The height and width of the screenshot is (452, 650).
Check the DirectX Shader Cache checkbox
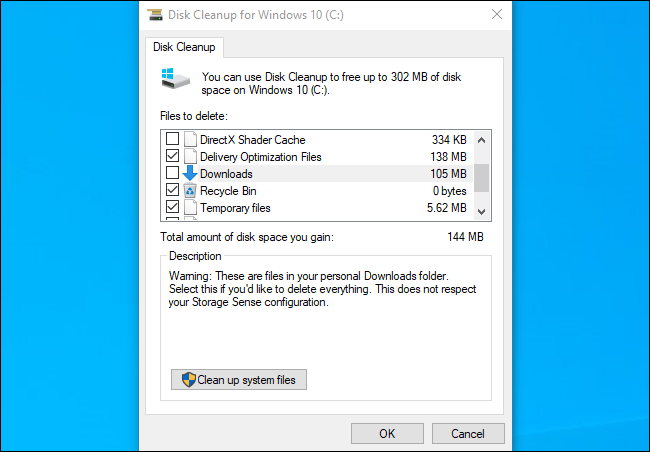point(172,139)
